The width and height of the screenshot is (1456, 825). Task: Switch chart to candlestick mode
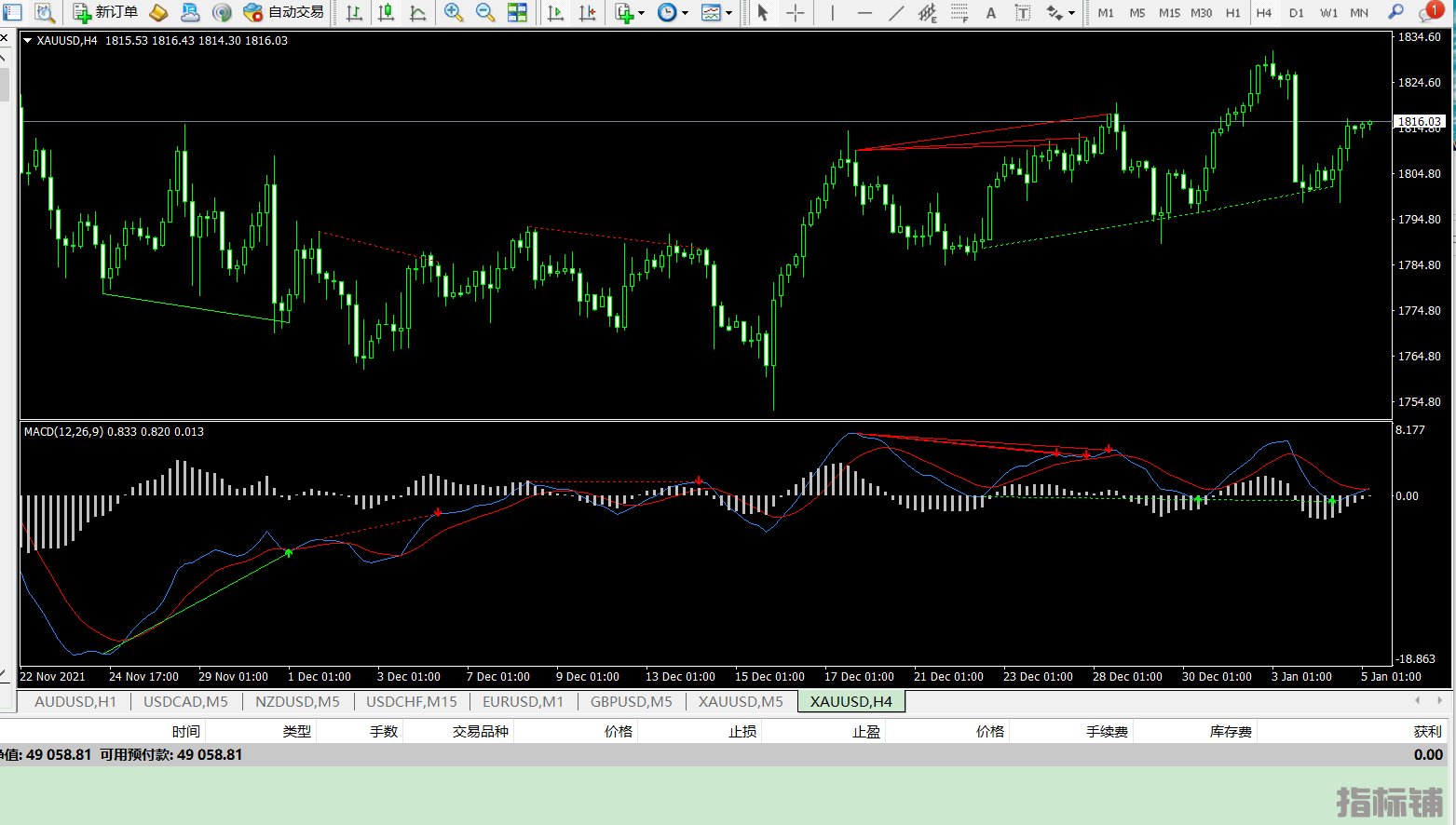386,12
